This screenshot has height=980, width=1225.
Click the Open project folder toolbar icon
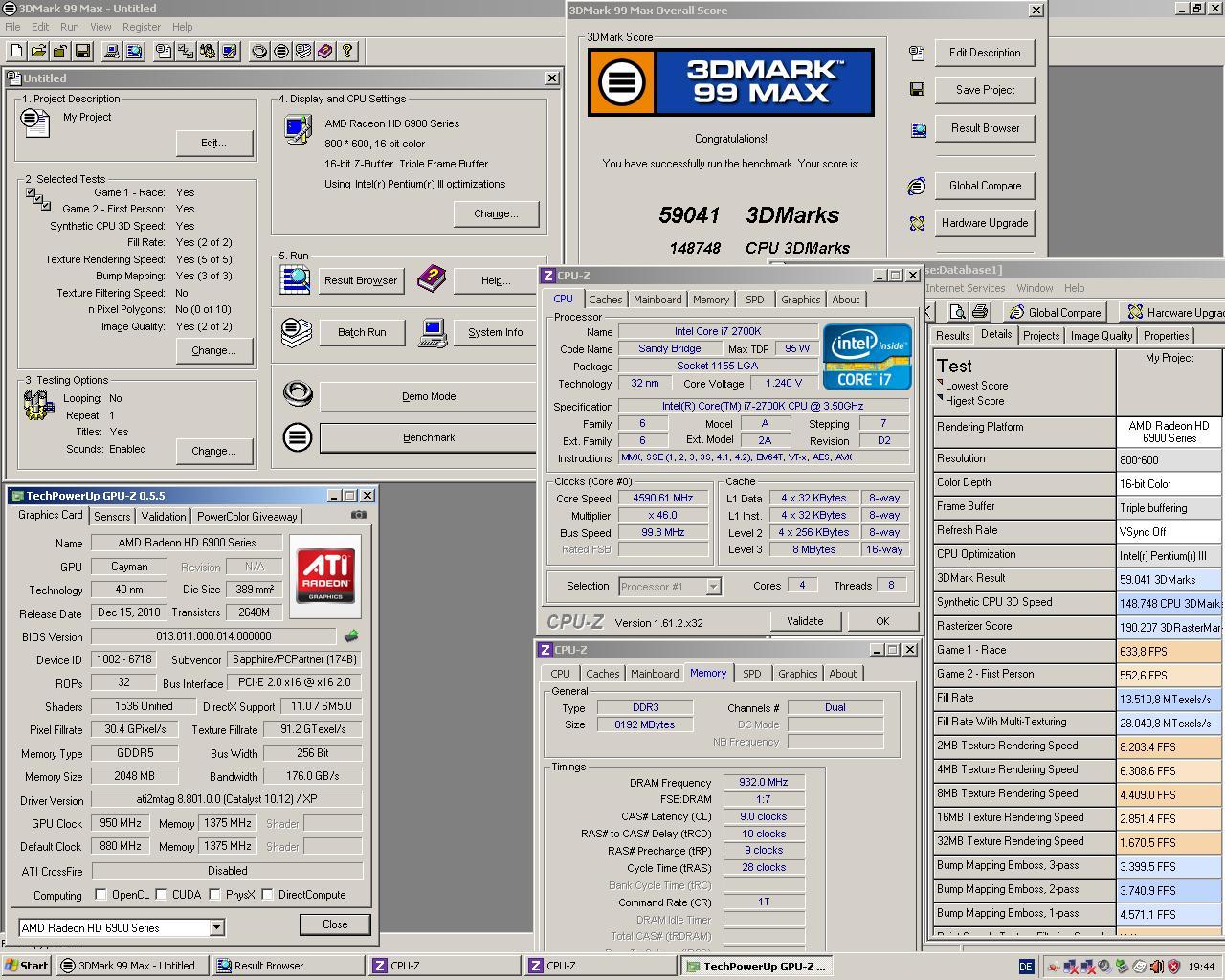[38, 51]
